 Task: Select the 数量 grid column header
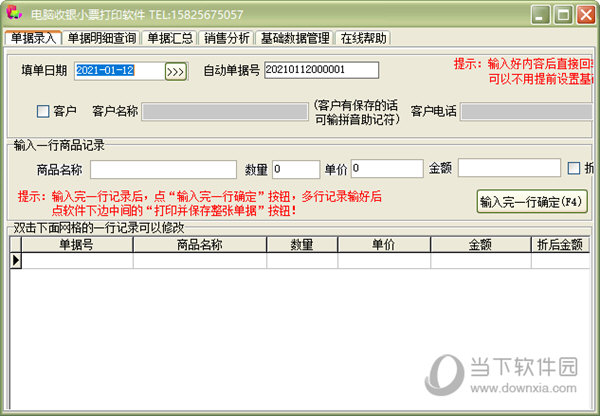point(302,245)
